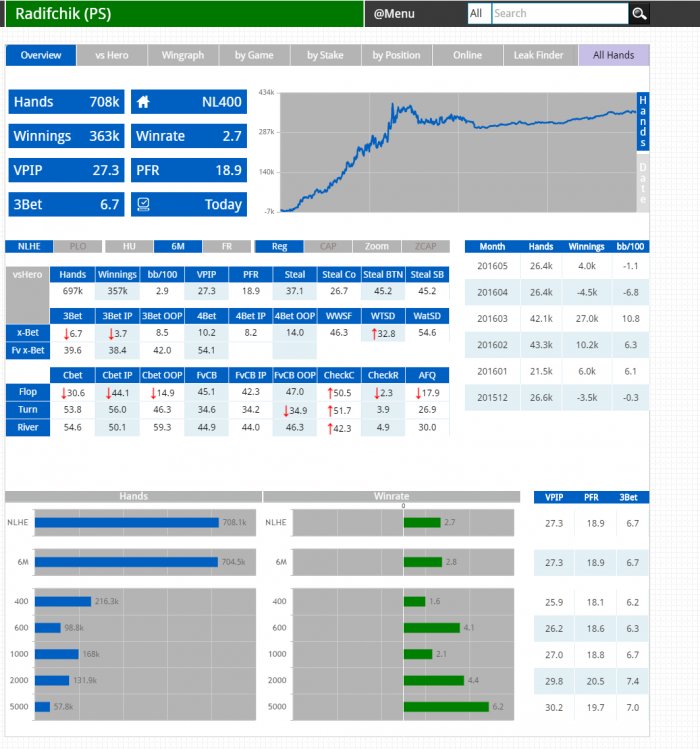
Task: Open the All Hands tab
Action: click(614, 55)
